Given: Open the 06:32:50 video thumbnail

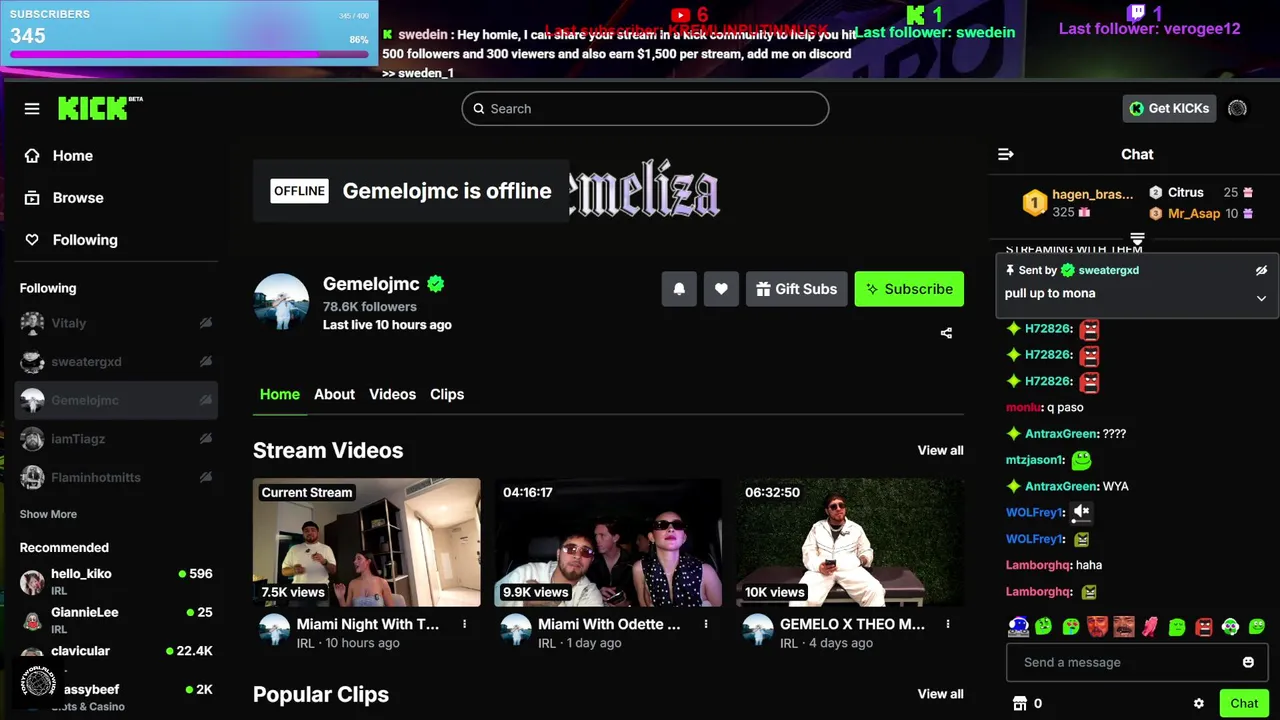Looking at the screenshot, I should click(x=850, y=542).
